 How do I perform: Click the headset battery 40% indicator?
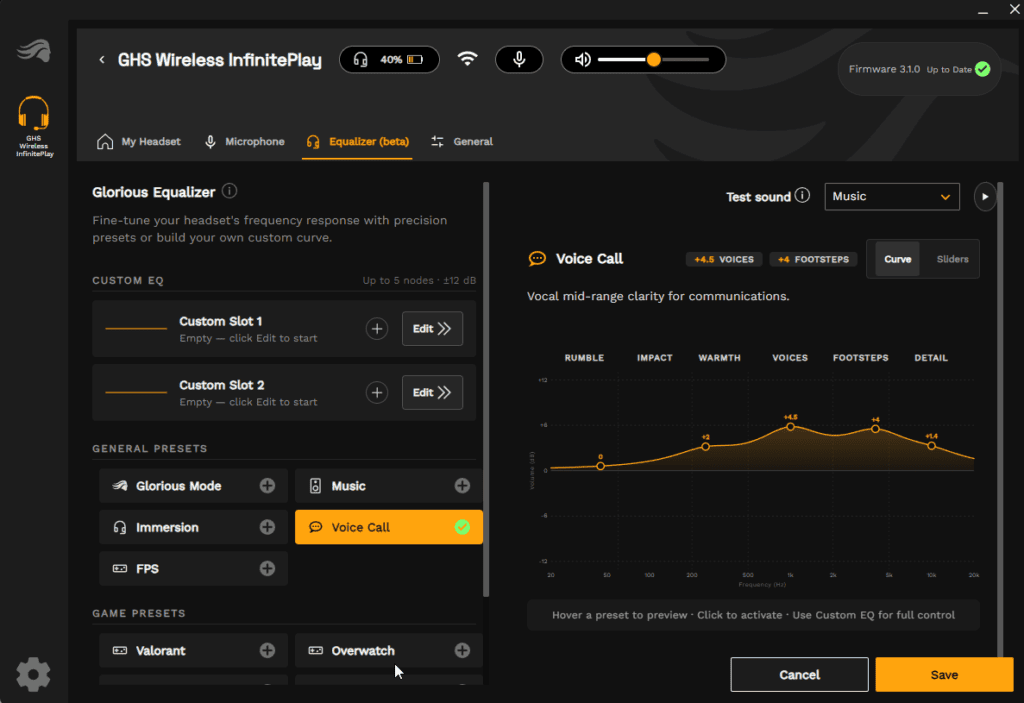(389, 59)
